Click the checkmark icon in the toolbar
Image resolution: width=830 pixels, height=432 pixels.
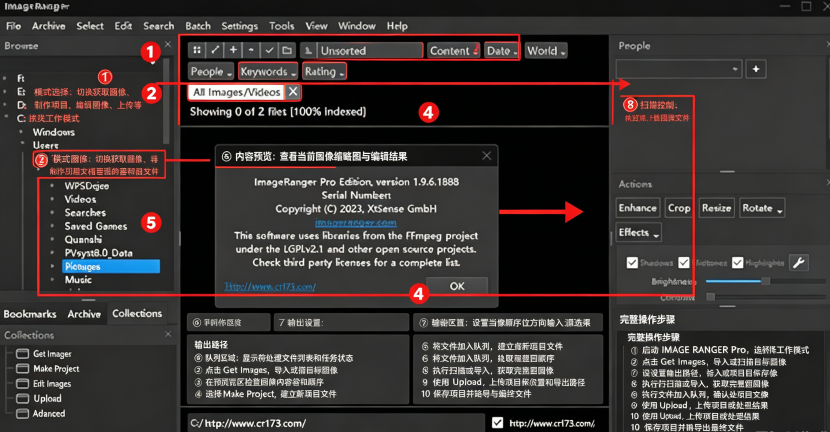tap(269, 50)
